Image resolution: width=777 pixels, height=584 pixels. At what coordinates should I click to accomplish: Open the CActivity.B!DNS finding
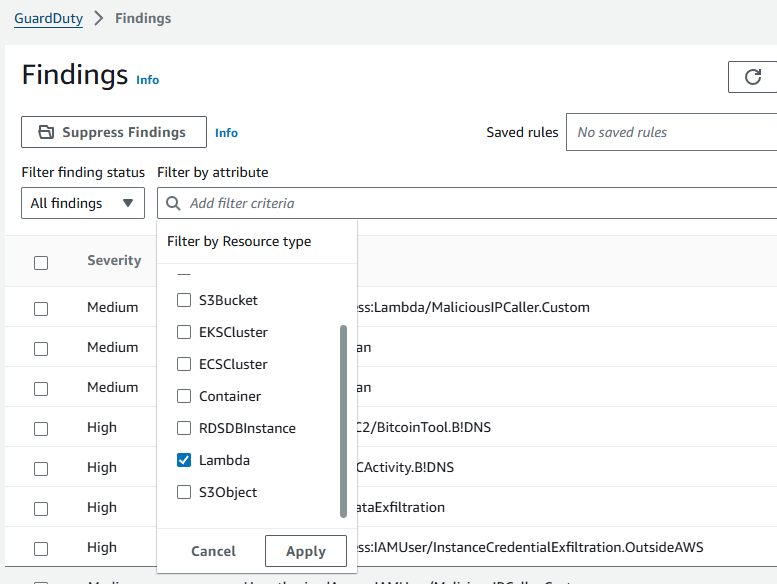pyautogui.click(x=405, y=467)
